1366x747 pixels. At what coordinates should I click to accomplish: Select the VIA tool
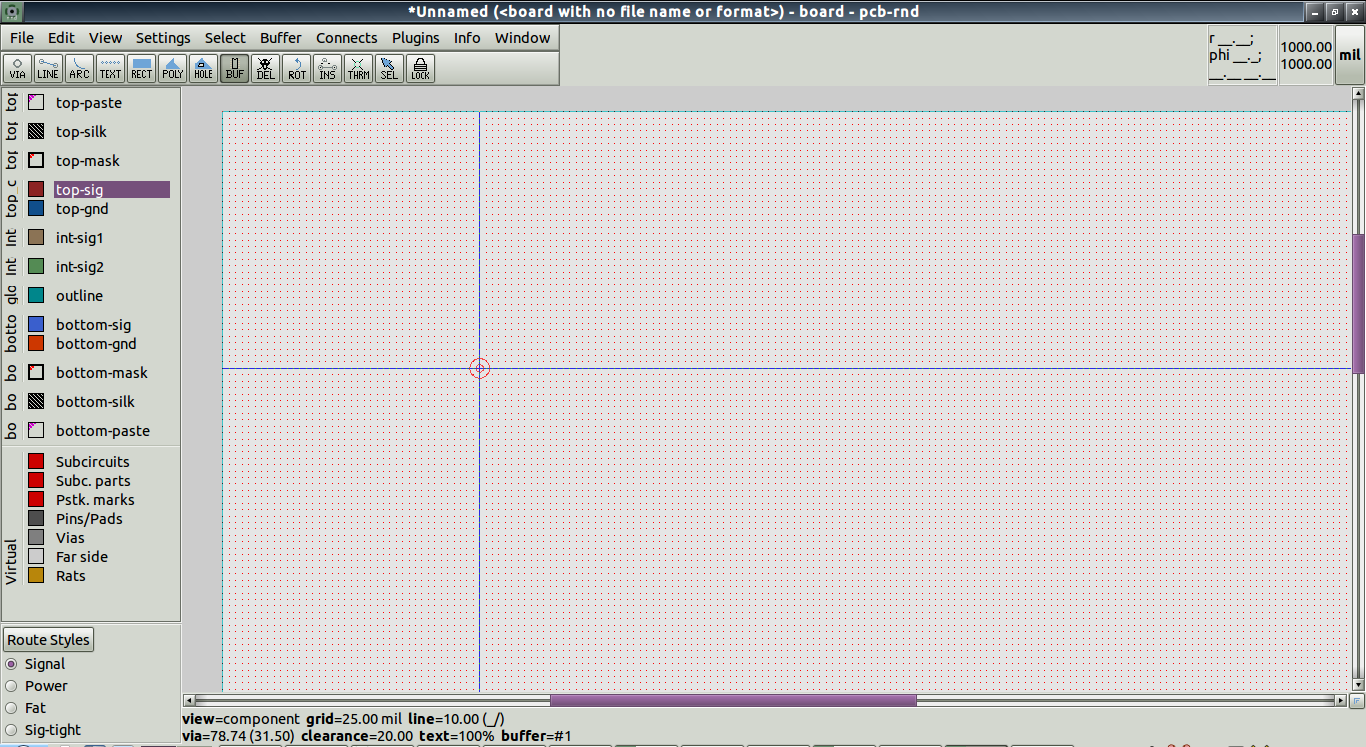tap(18, 68)
